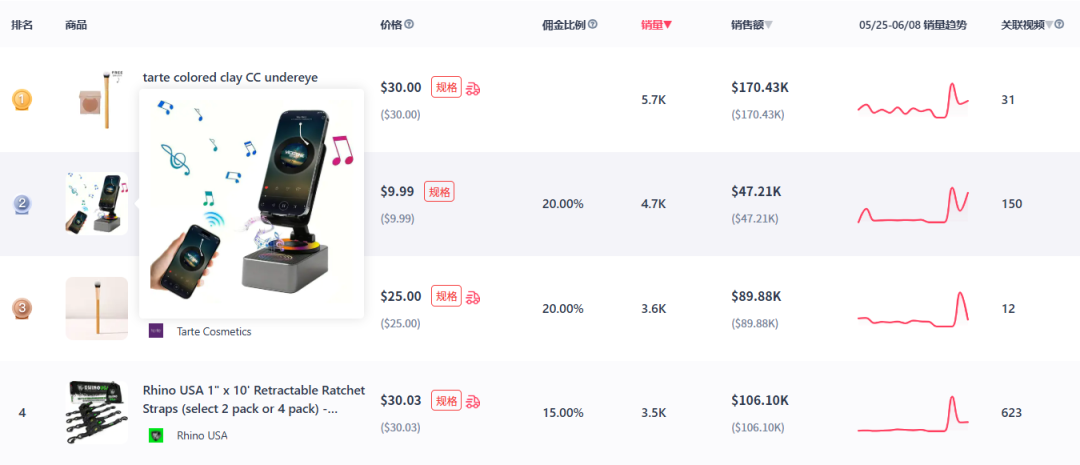Click the 规格 button for the $30.03 product

446,401
